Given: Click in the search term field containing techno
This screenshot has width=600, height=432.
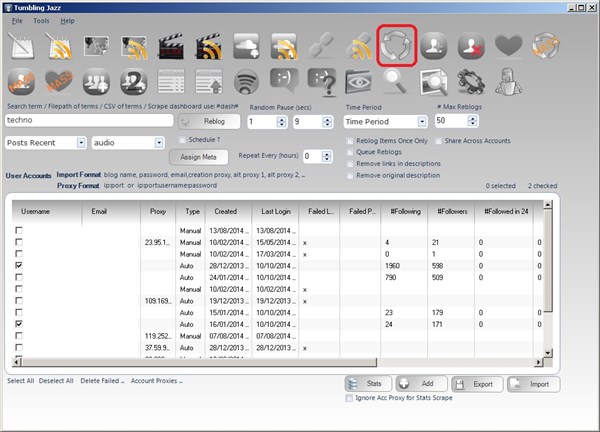Looking at the screenshot, I should [x=89, y=120].
